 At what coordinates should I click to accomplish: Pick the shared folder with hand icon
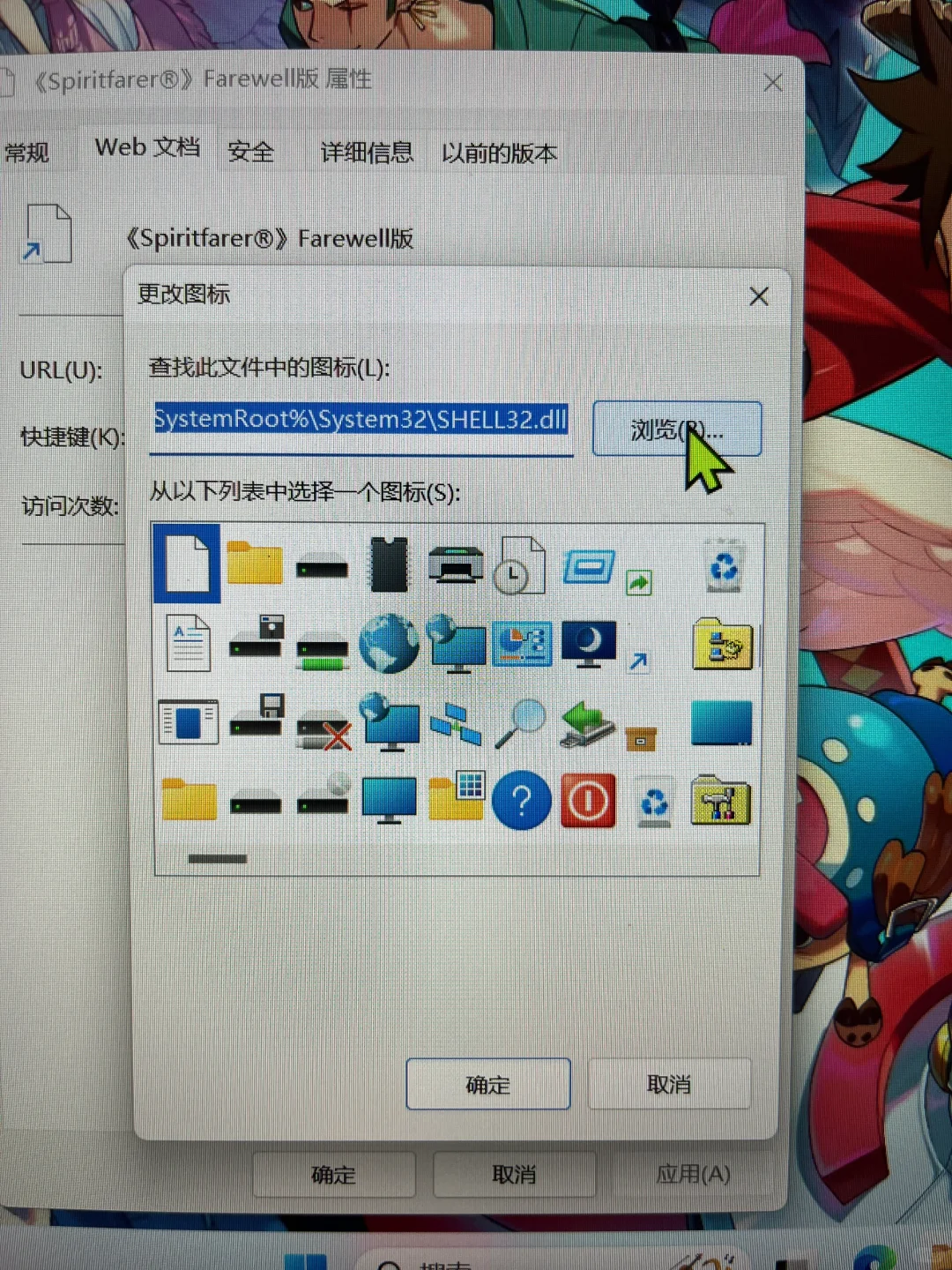[x=722, y=645]
